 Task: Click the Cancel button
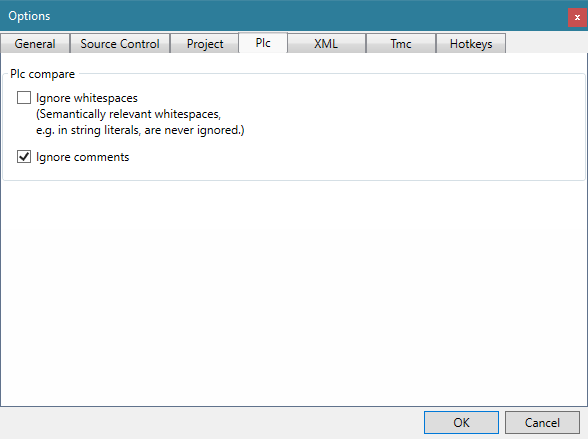(x=542, y=423)
